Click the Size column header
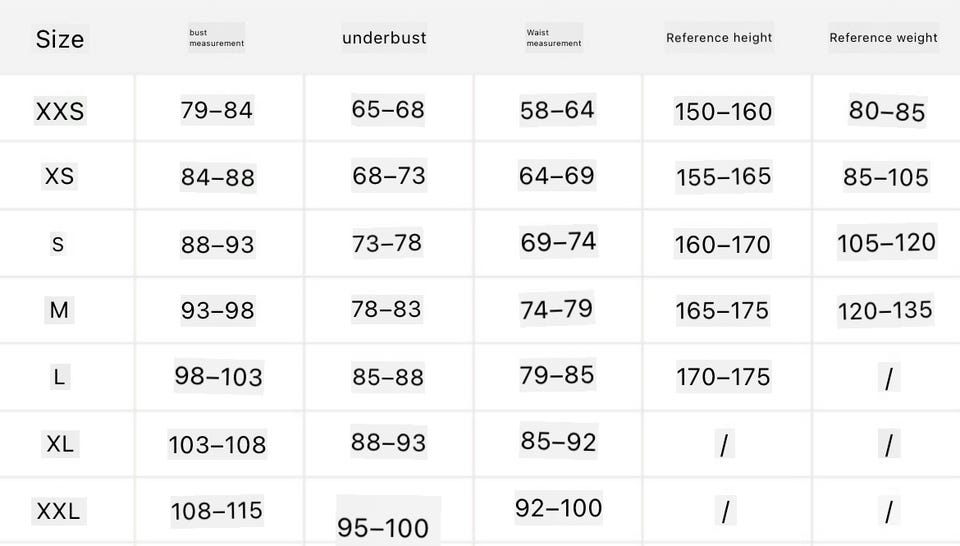960x546 pixels. click(x=60, y=39)
